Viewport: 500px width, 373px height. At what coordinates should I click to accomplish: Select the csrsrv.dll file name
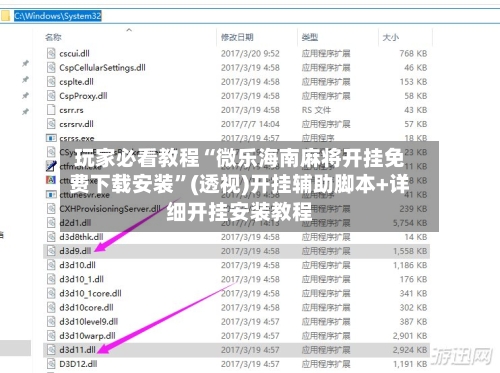[76, 124]
